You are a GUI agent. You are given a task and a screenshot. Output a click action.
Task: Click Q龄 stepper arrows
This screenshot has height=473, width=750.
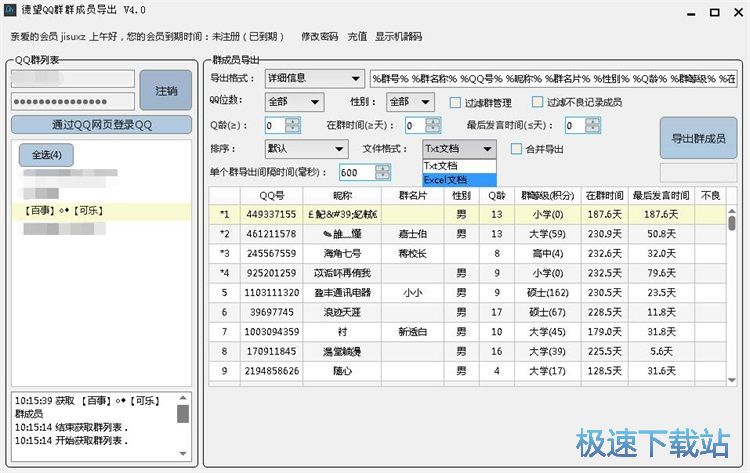pyautogui.click(x=293, y=125)
